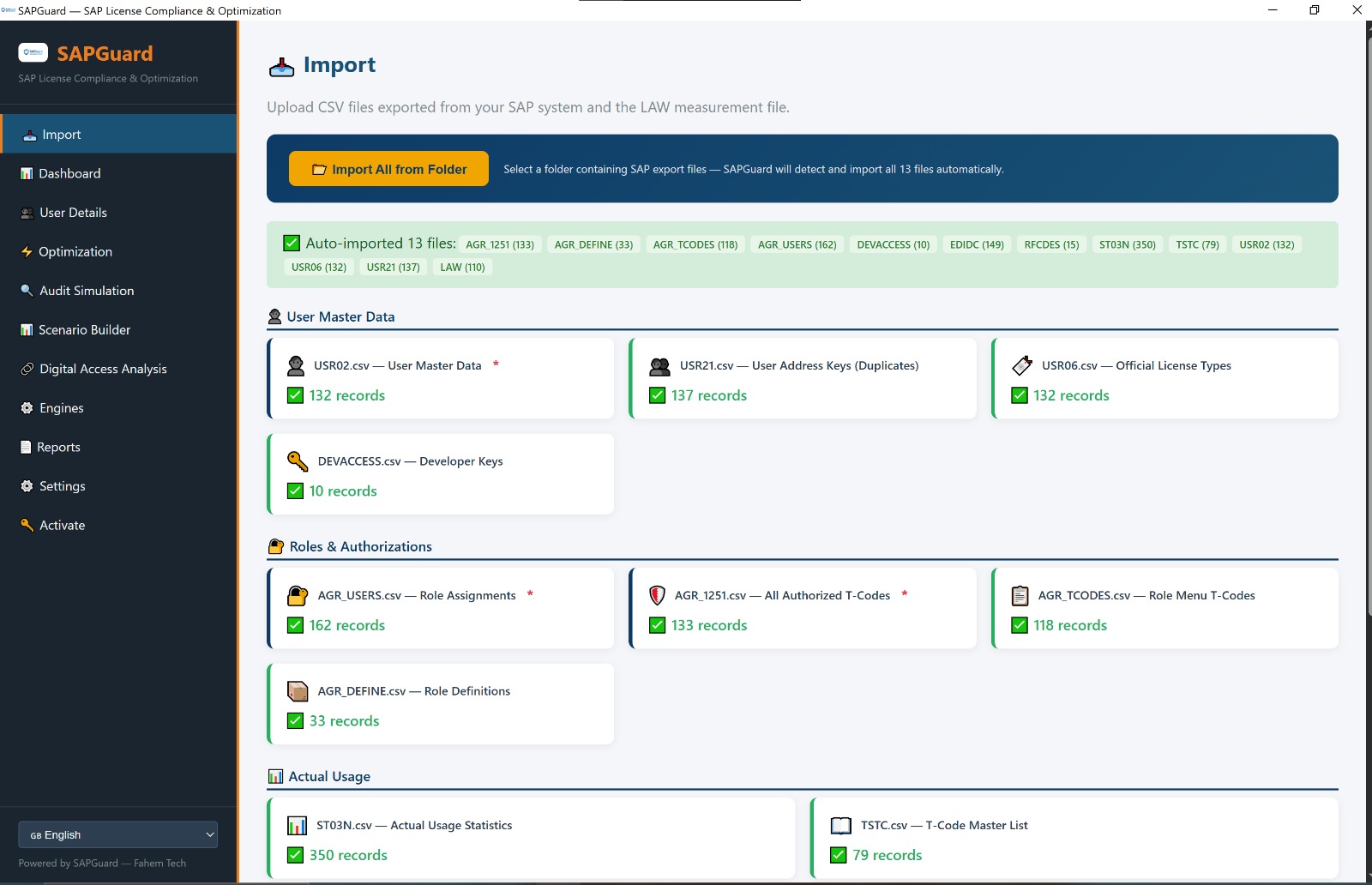The height and width of the screenshot is (885, 1372).
Task: Click "79 records" under TSTC.csv
Action: [888, 855]
